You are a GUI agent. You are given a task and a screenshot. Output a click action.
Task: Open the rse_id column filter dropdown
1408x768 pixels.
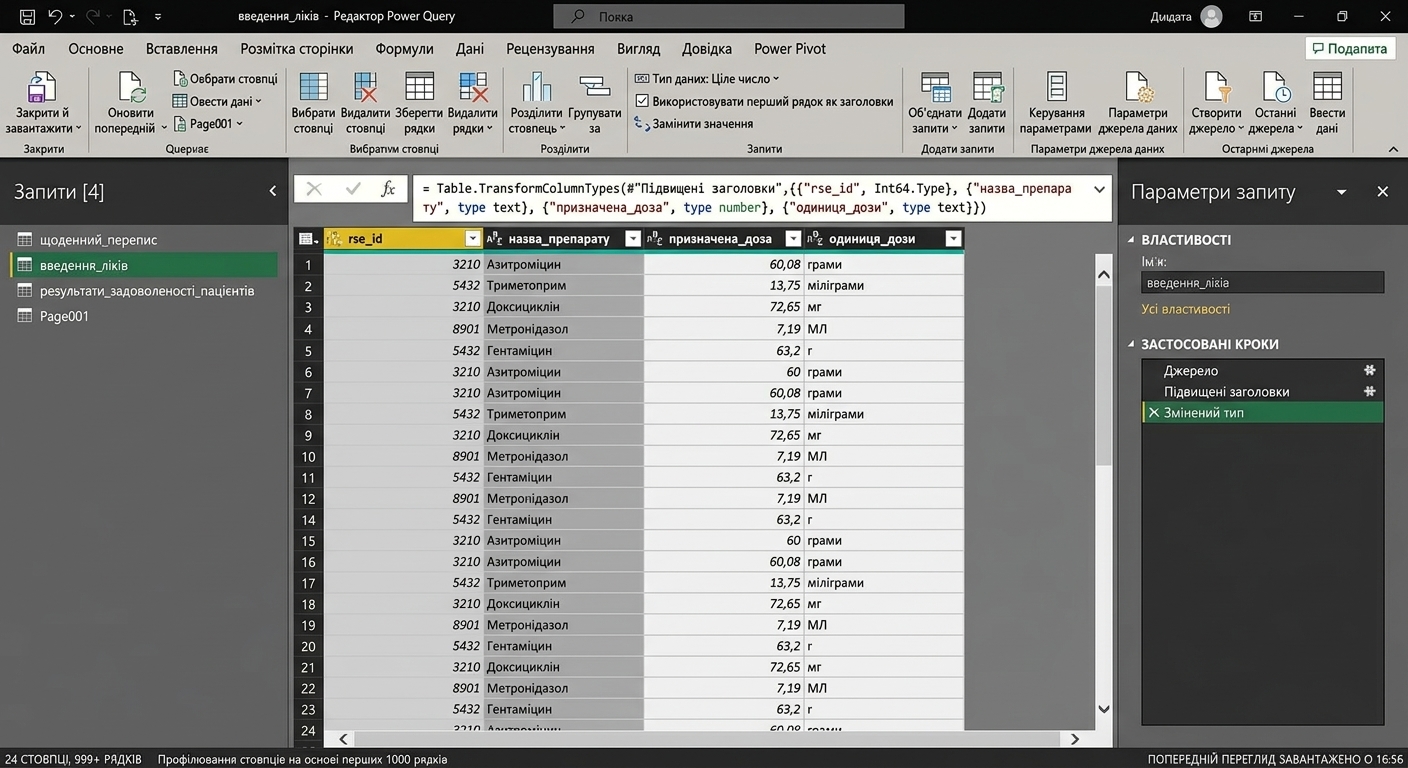[473, 239]
